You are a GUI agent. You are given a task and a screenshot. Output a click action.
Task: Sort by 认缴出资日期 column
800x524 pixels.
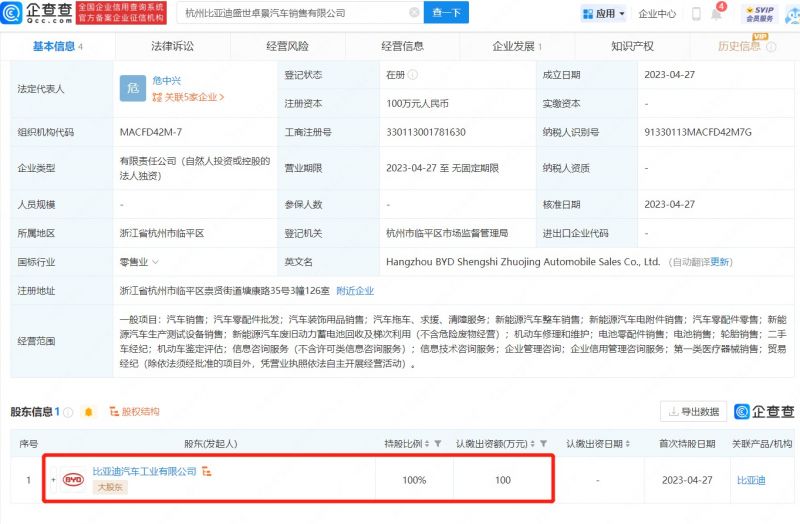[628, 444]
